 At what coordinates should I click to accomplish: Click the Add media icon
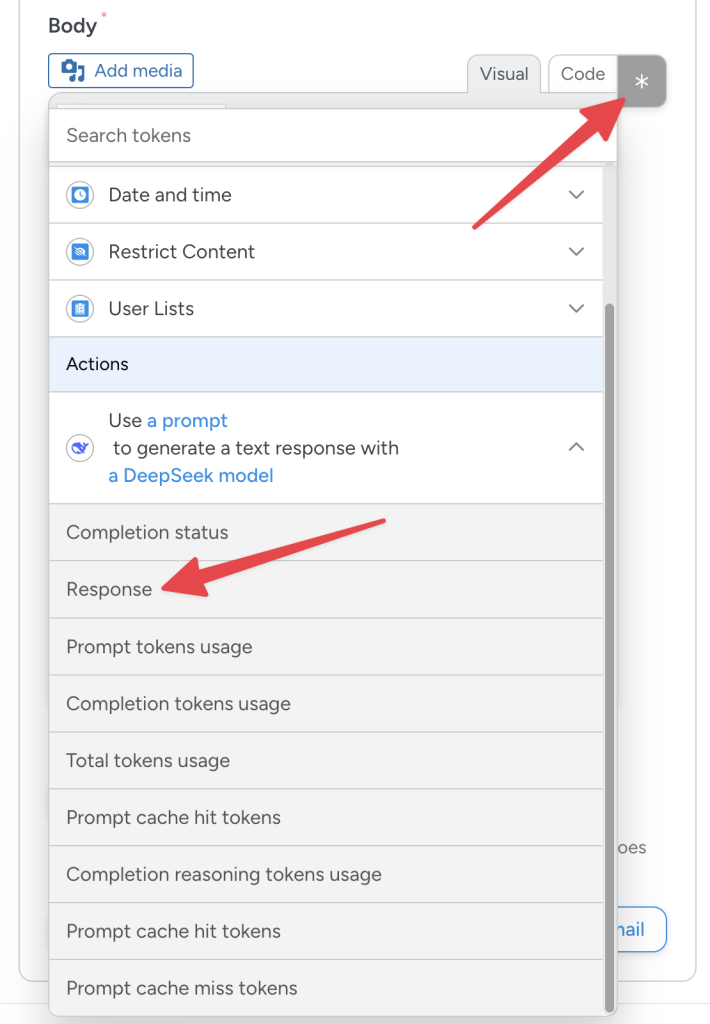click(x=73, y=70)
